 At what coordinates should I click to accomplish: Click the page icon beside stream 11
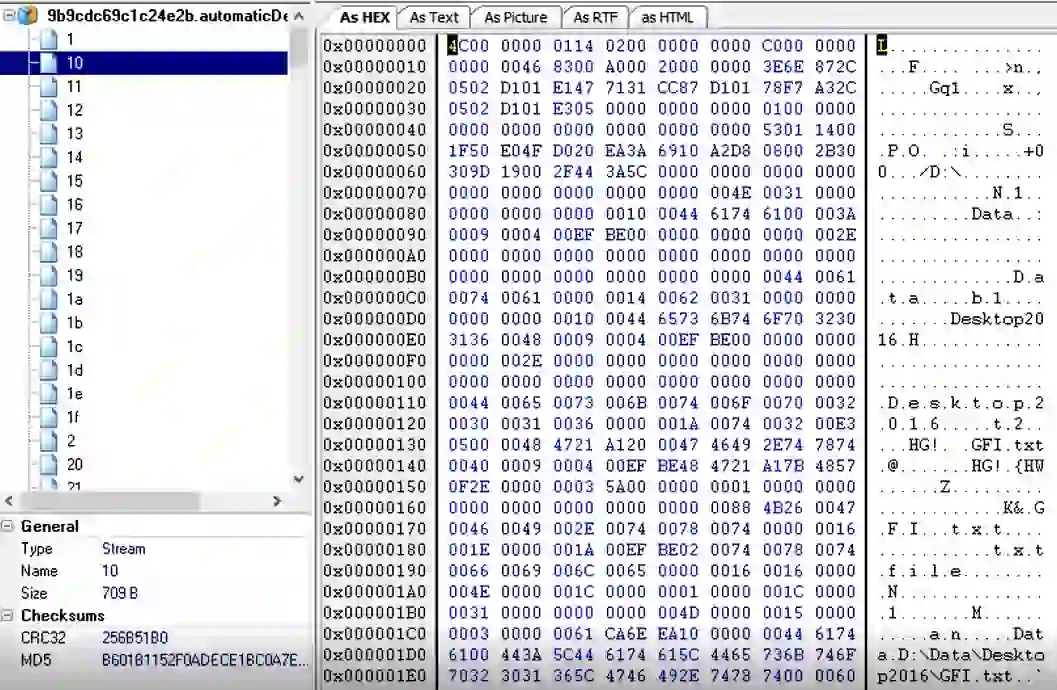49,87
